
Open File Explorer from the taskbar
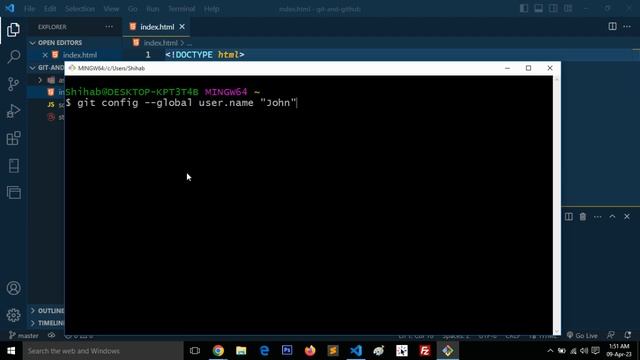[241, 351]
